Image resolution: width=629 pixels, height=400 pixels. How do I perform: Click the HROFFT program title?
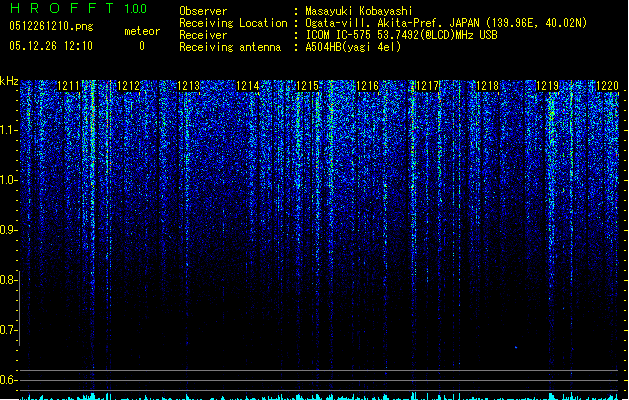[62, 8]
